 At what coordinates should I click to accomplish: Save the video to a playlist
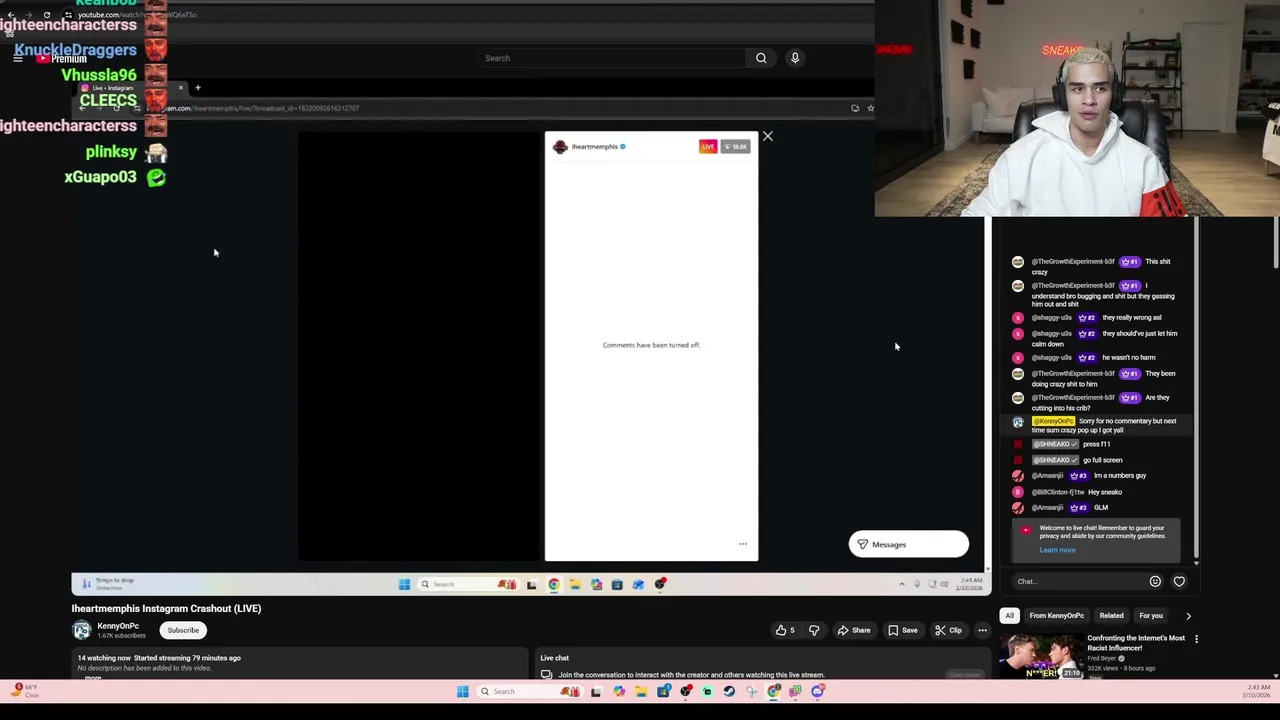click(x=902, y=630)
